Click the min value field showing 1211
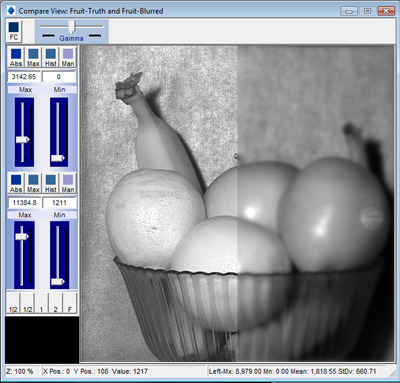 pyautogui.click(x=60, y=203)
